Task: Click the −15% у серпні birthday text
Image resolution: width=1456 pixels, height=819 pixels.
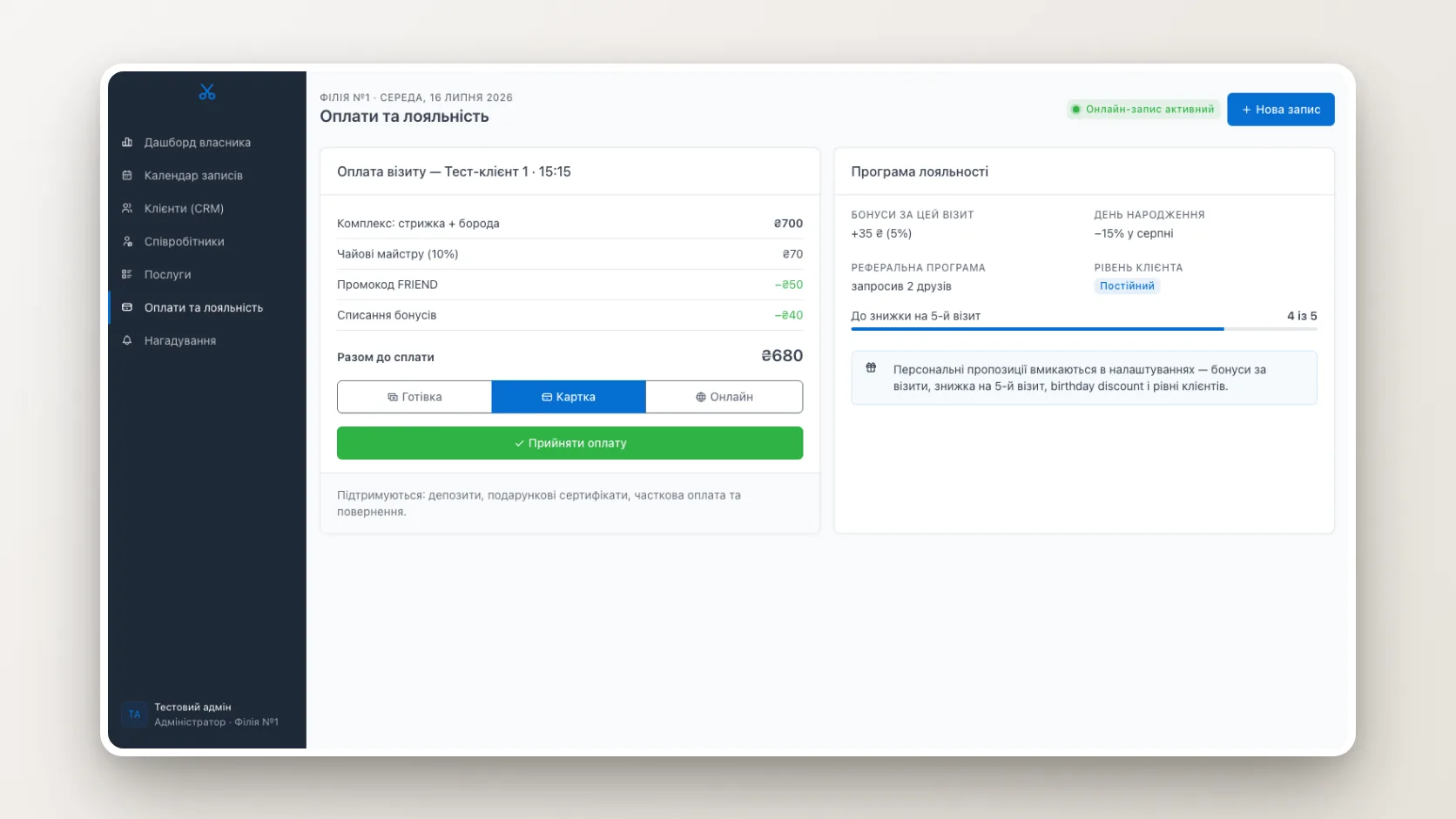Action: pos(1134,233)
